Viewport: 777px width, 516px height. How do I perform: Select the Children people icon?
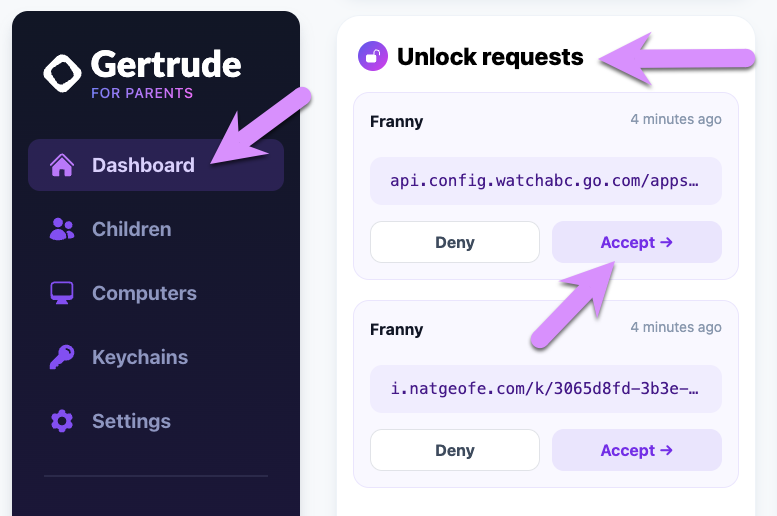point(62,229)
